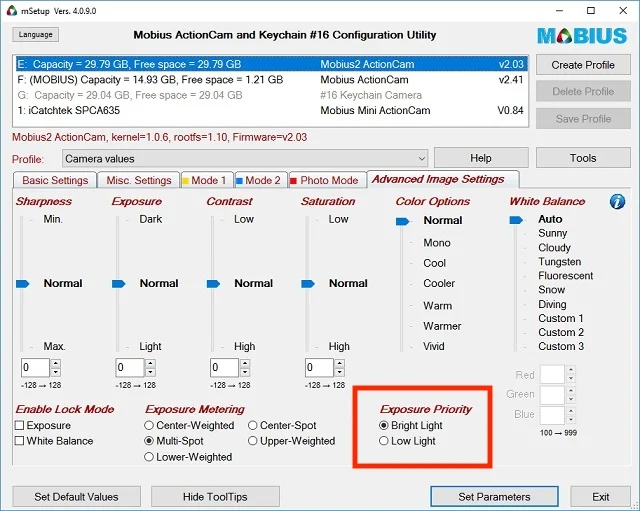Image resolution: width=640 pixels, height=511 pixels.
Task: Click the Create Profile button
Action: pos(583,65)
